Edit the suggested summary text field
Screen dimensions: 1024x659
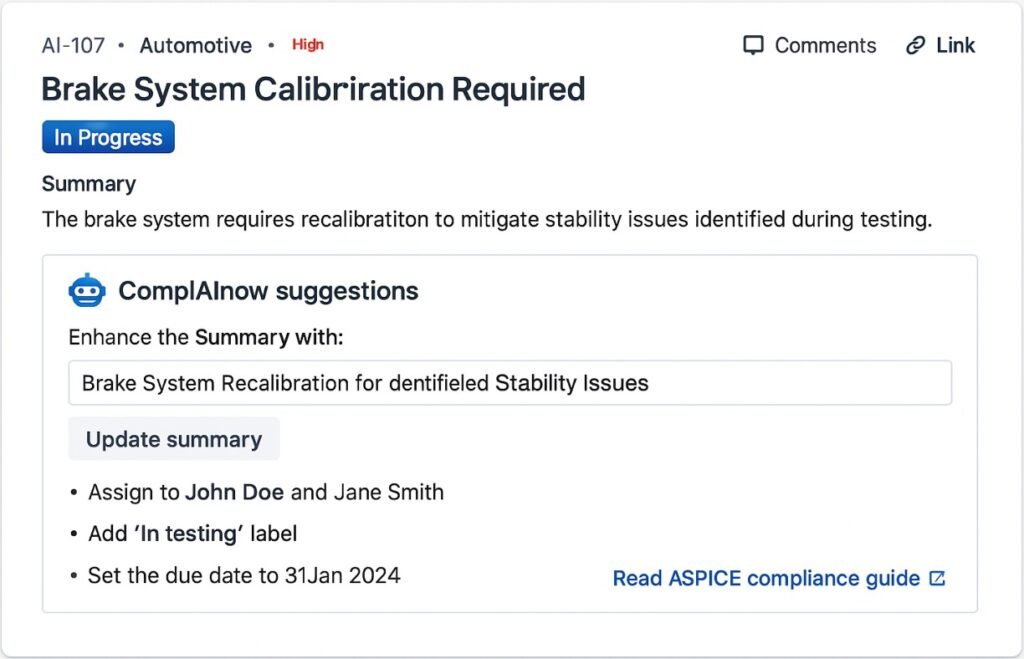(510, 382)
